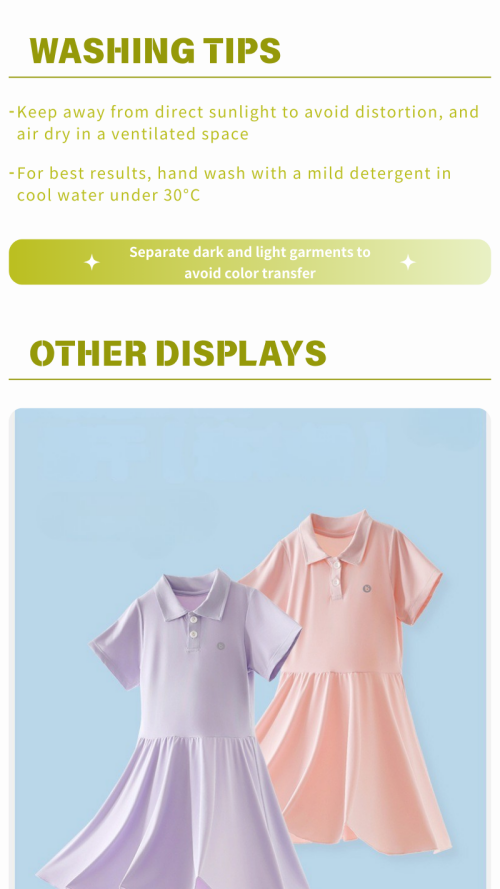This screenshot has width=500, height=889.
Task: Click the OTHER DISPLAYS heading
Action: 178,353
